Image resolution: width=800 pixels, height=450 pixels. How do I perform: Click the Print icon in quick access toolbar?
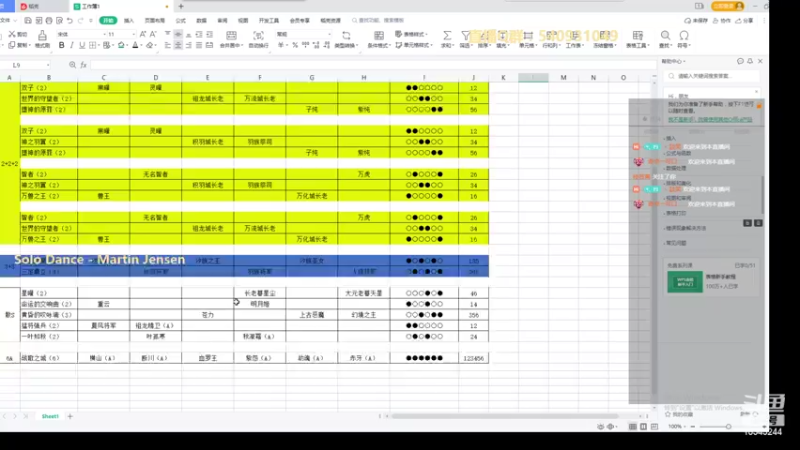(49, 20)
